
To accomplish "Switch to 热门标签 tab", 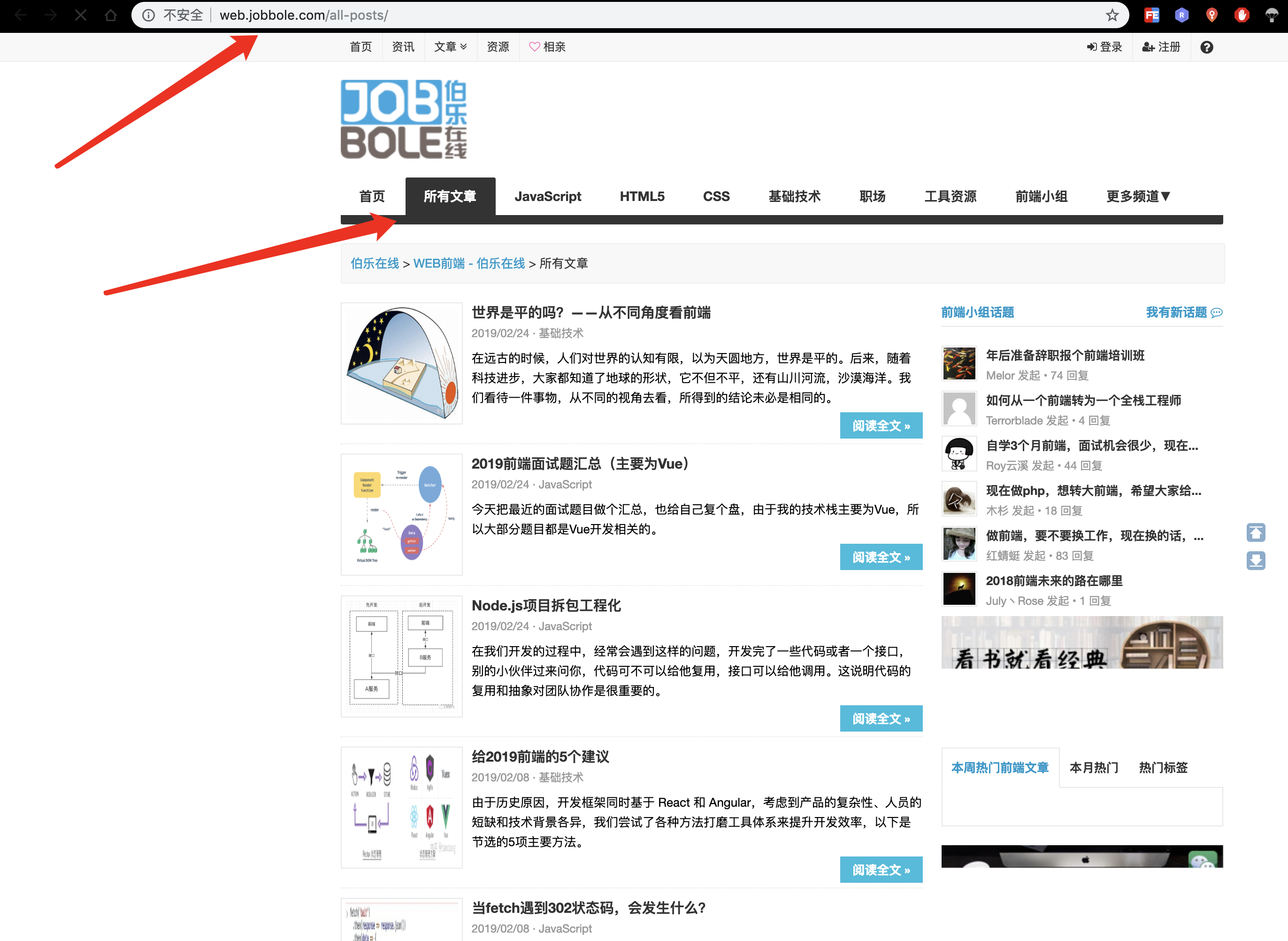I will tap(1163, 768).
